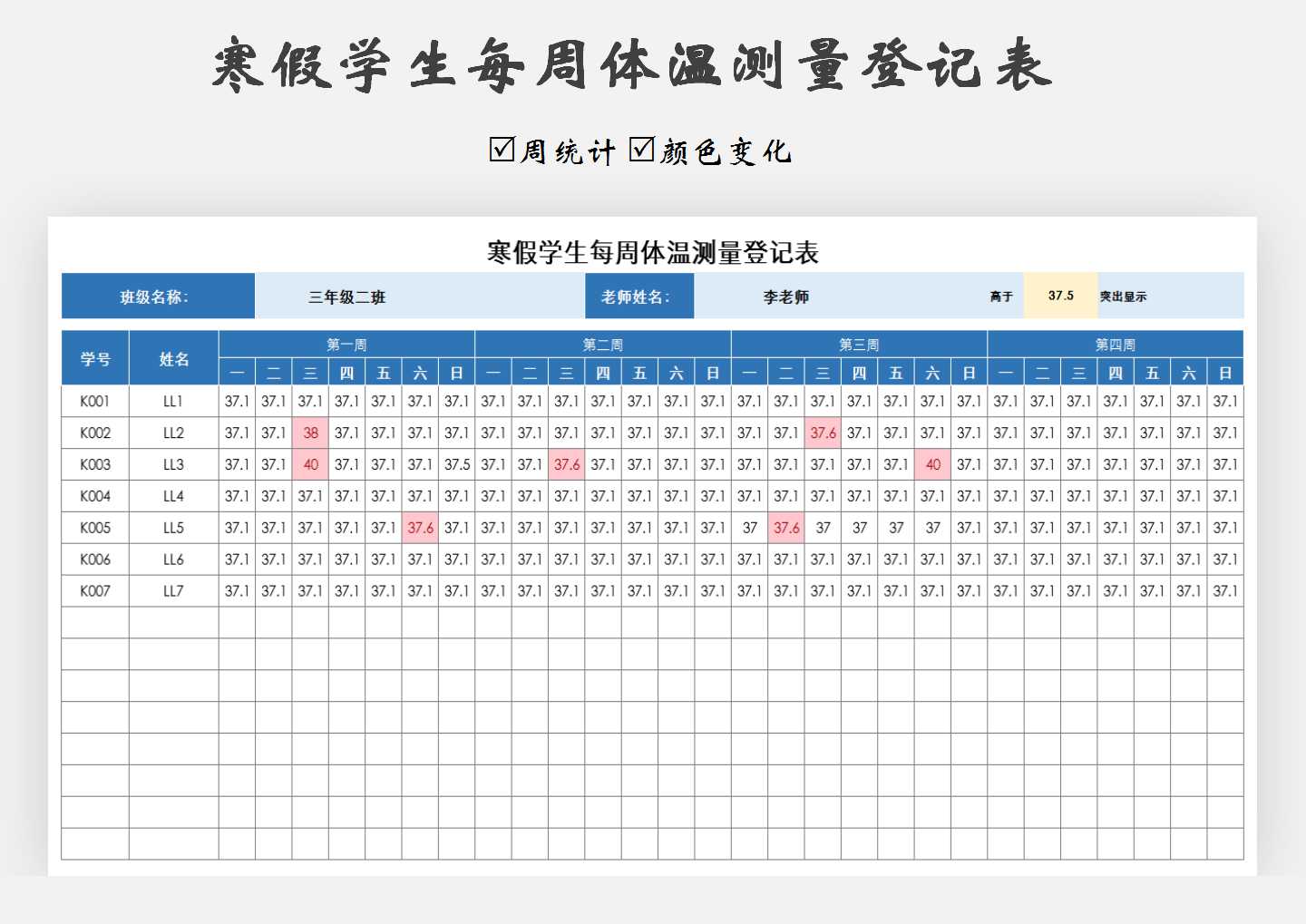Click LL5's highlighted 37.6 Saturday cell
This screenshot has height=924, width=1306.
point(421,528)
